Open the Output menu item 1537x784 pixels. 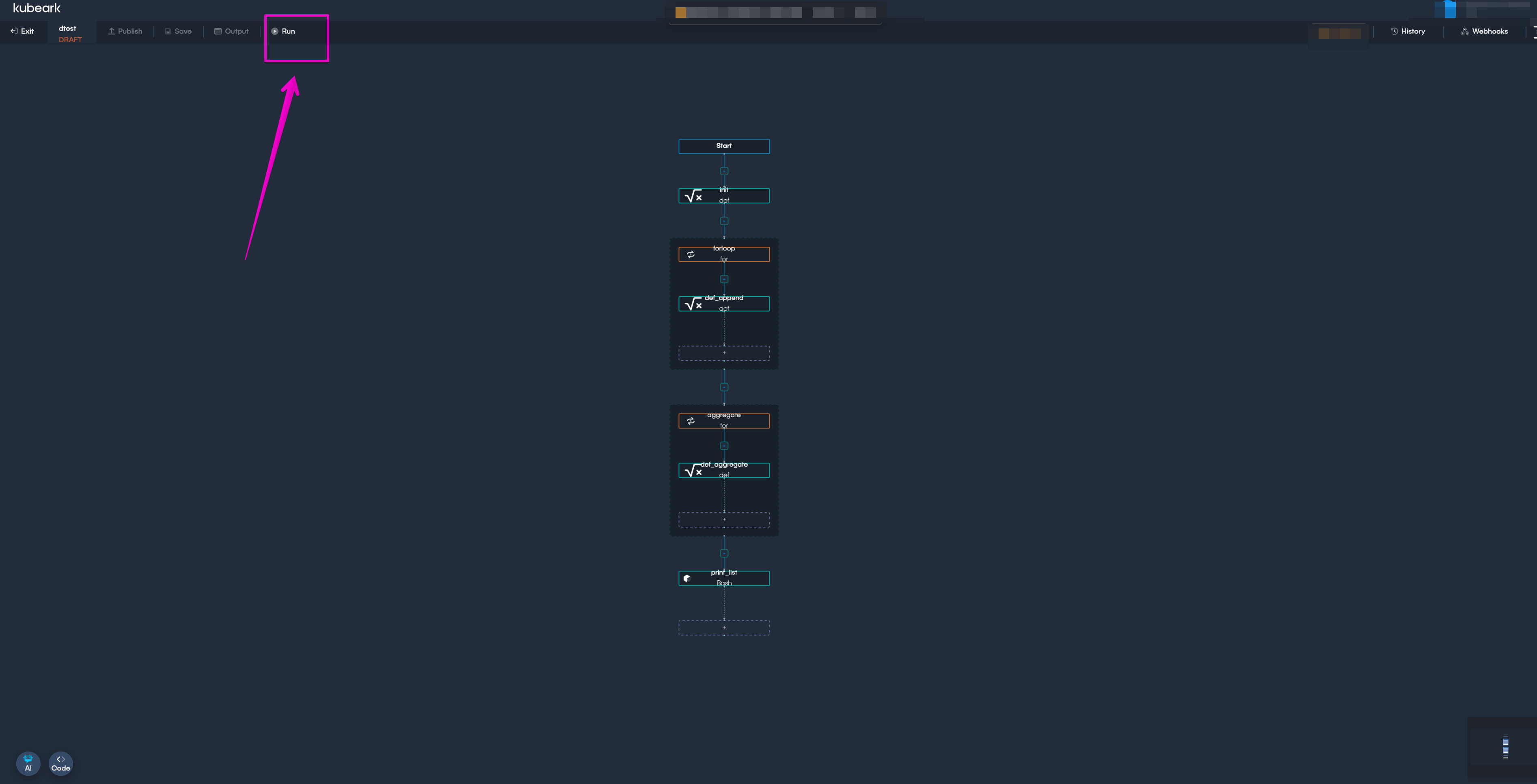(231, 31)
